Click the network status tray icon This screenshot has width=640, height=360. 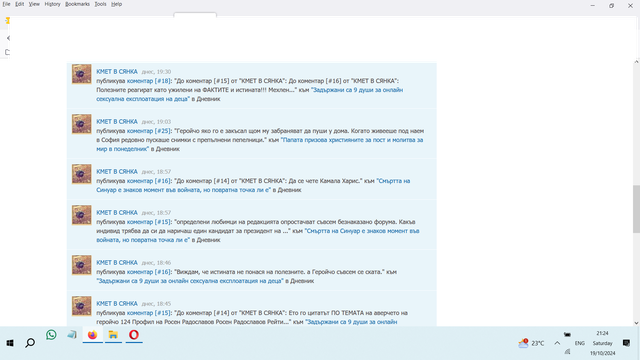point(567,352)
